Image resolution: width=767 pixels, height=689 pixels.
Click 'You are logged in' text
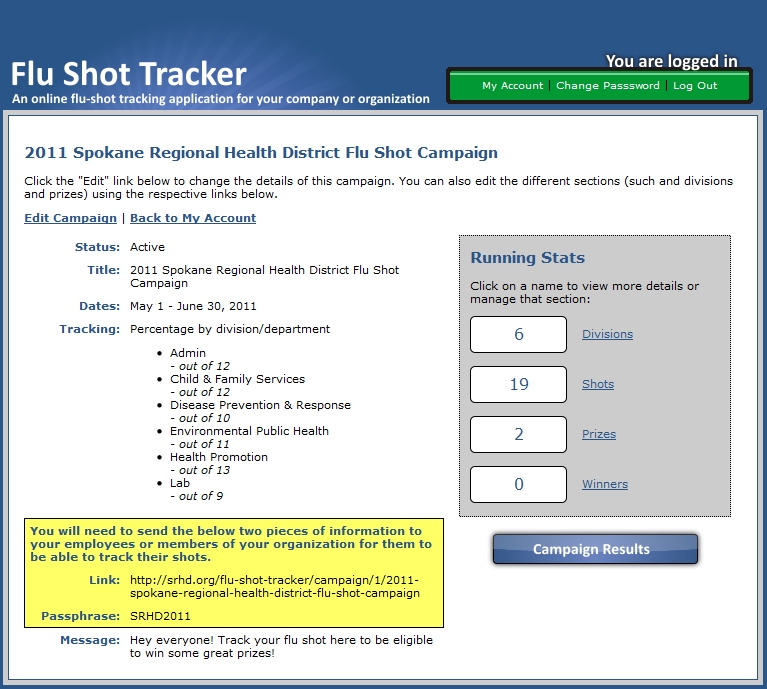click(x=671, y=61)
